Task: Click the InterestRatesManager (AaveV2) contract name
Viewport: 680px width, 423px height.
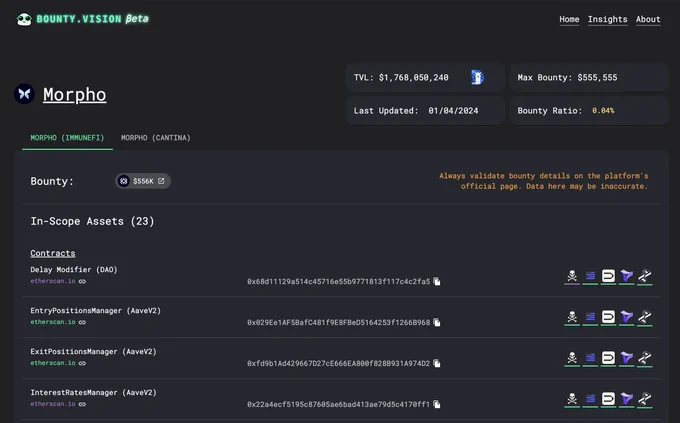Action: pyautogui.click(x=93, y=392)
